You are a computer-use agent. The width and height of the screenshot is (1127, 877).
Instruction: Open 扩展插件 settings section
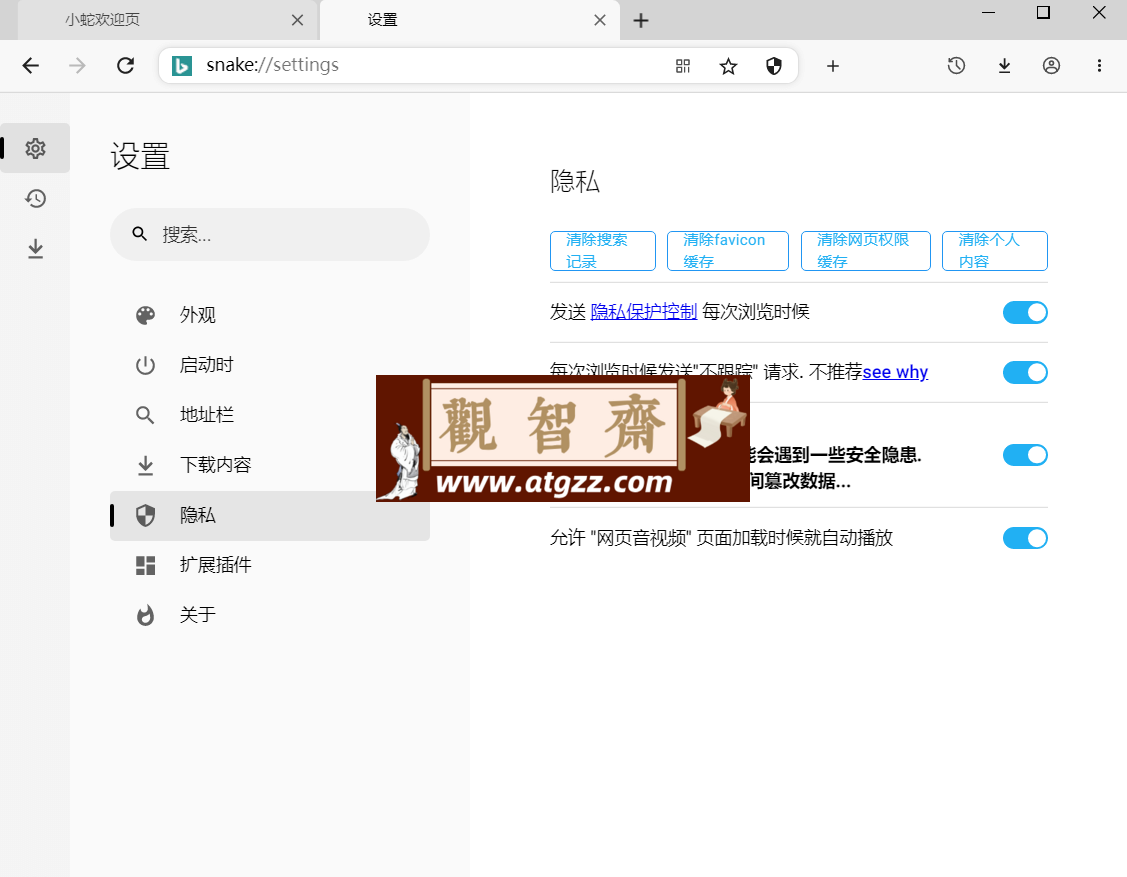coord(270,565)
